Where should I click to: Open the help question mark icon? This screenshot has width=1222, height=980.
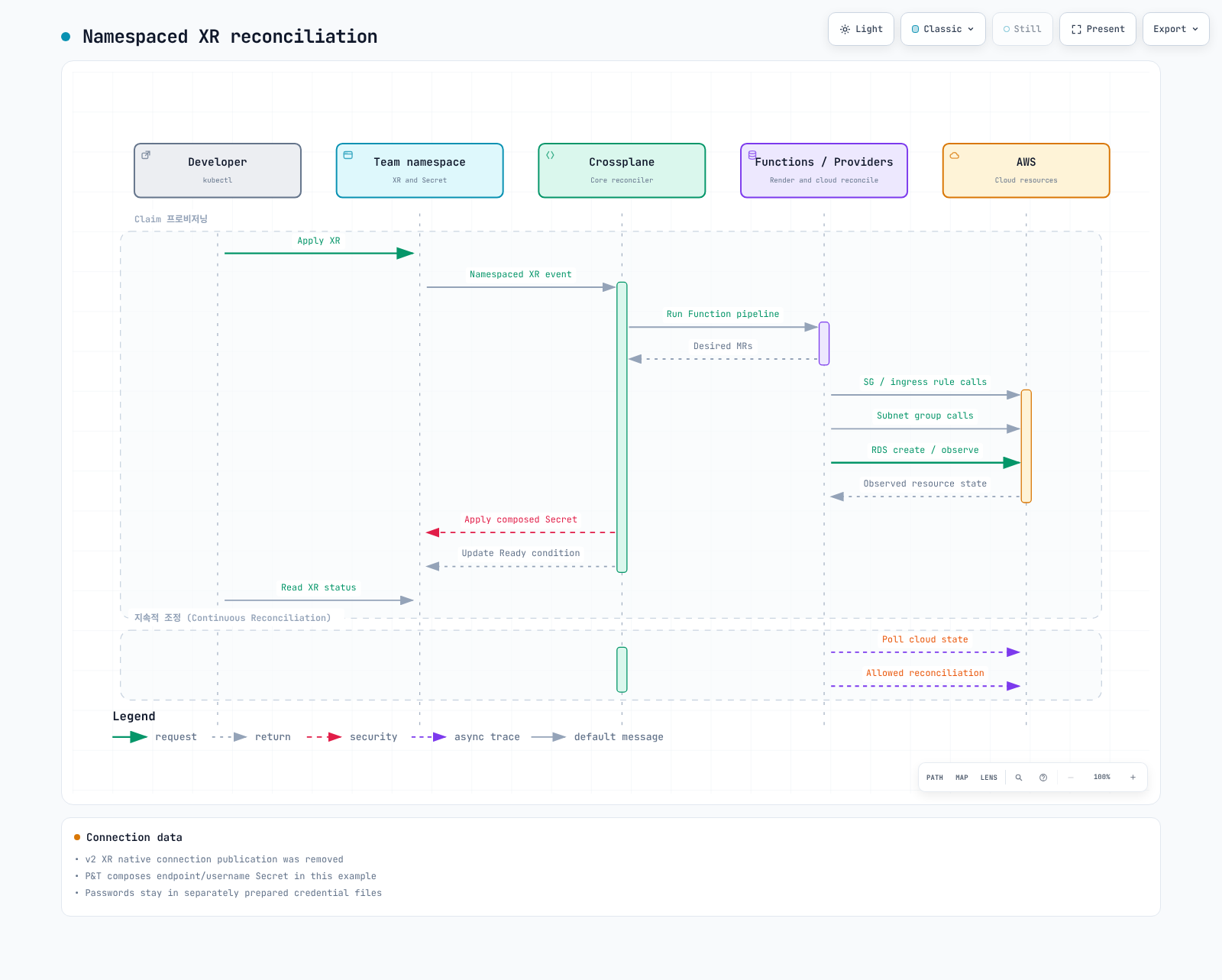coord(1043,778)
